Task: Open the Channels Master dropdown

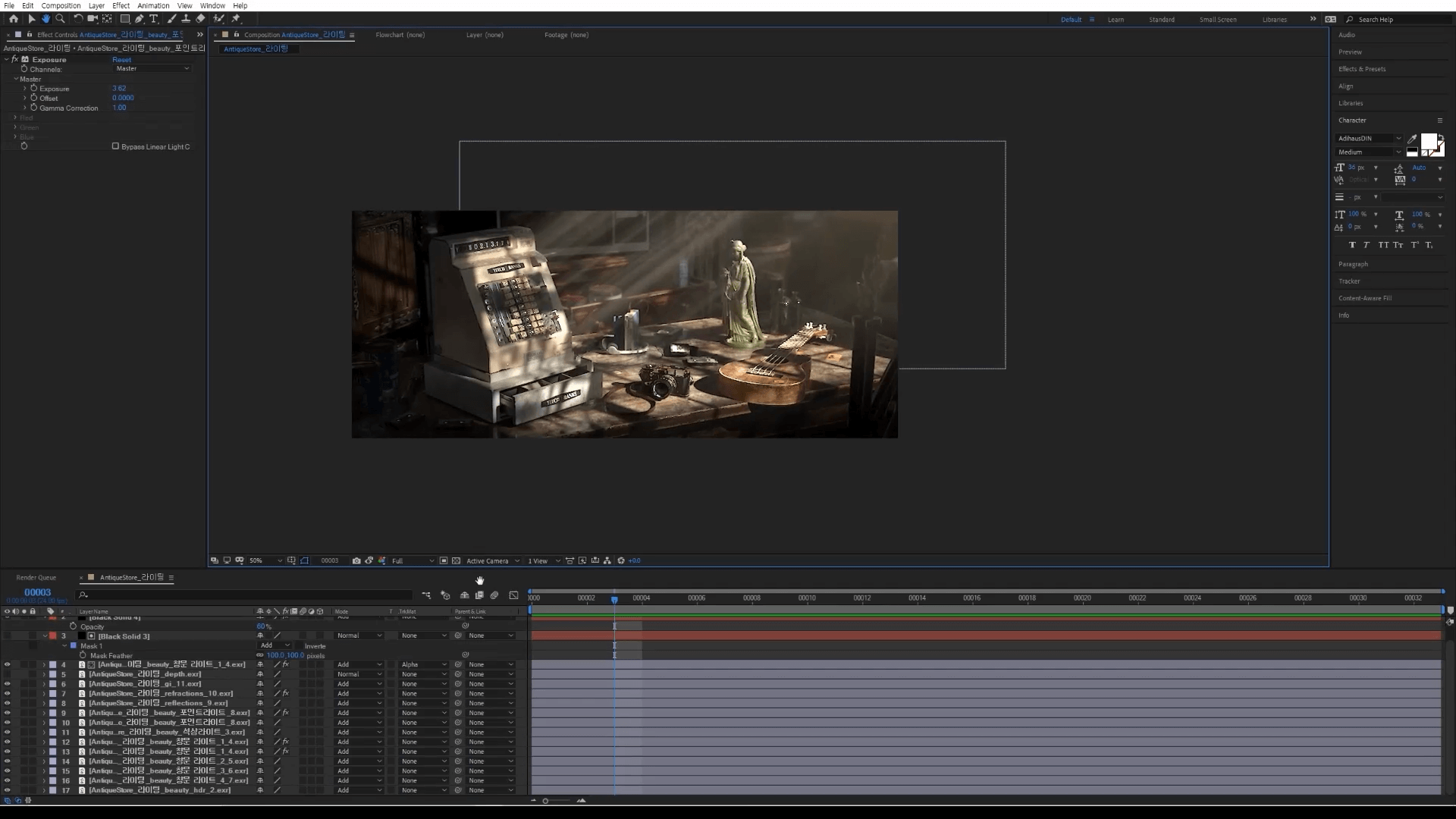Action: [152, 68]
